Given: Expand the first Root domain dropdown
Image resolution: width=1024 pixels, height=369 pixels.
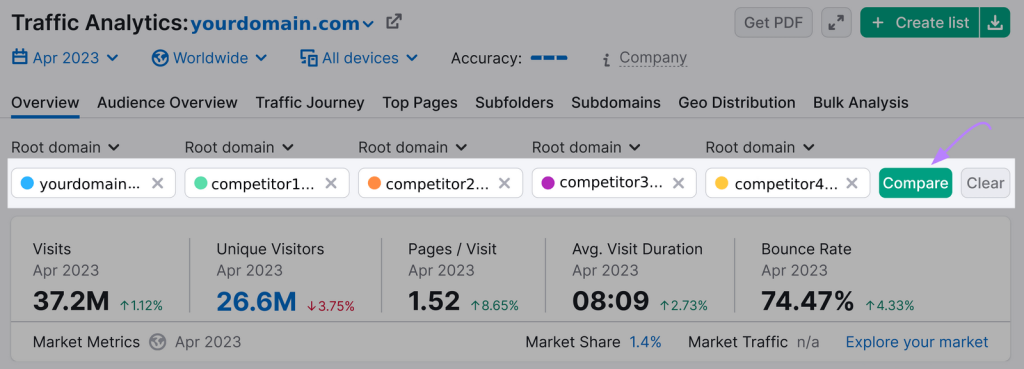Looking at the screenshot, I should coord(65,147).
